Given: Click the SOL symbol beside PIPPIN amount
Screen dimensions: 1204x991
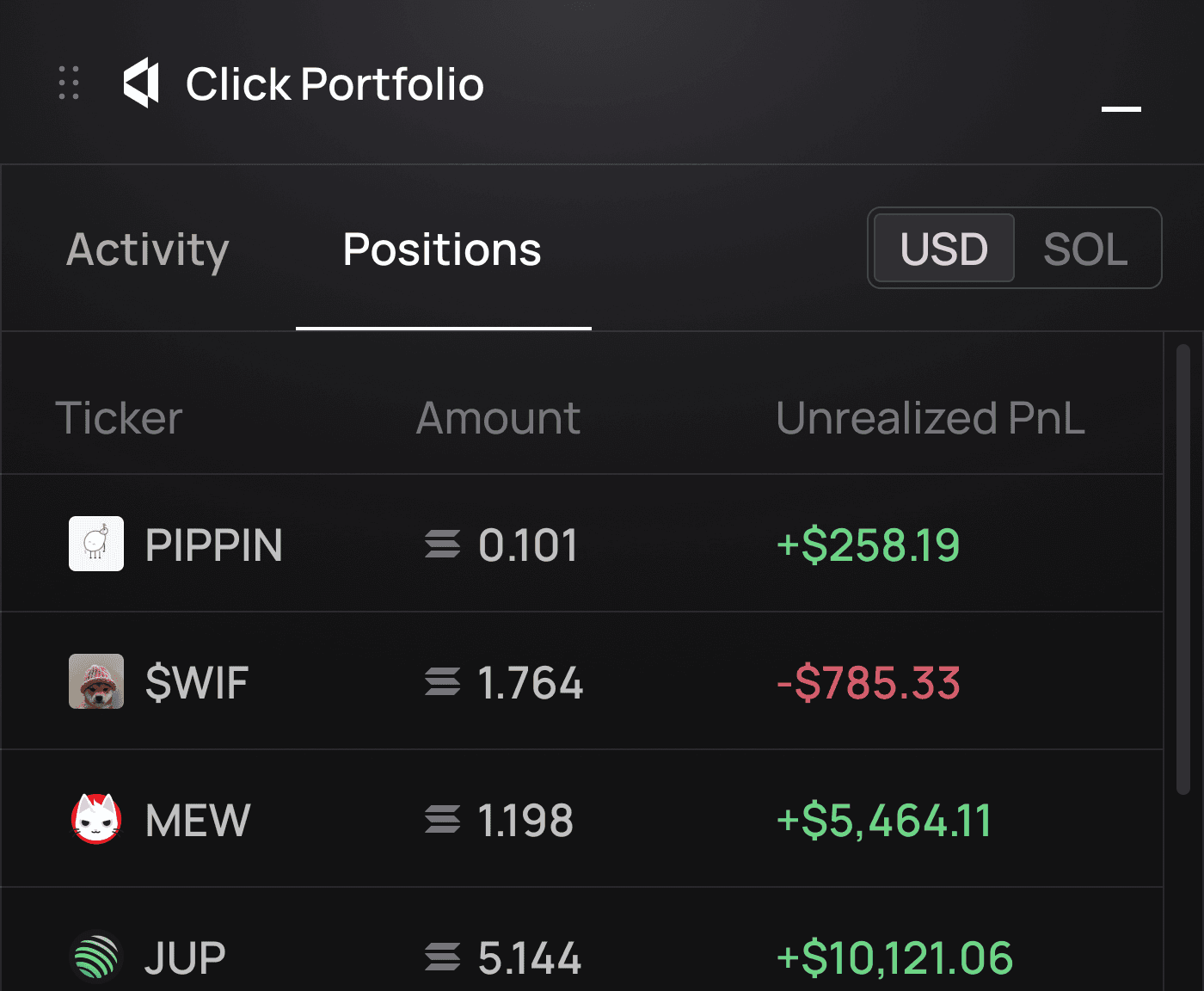Looking at the screenshot, I should click(x=443, y=545).
